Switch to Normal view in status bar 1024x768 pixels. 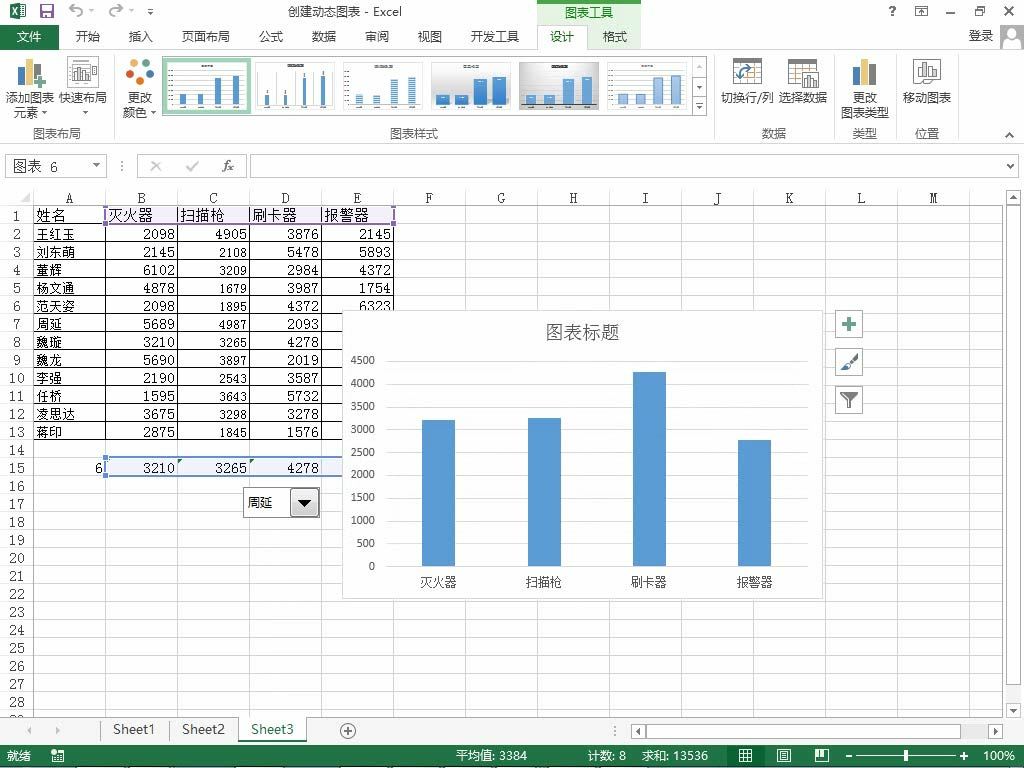[x=745, y=756]
